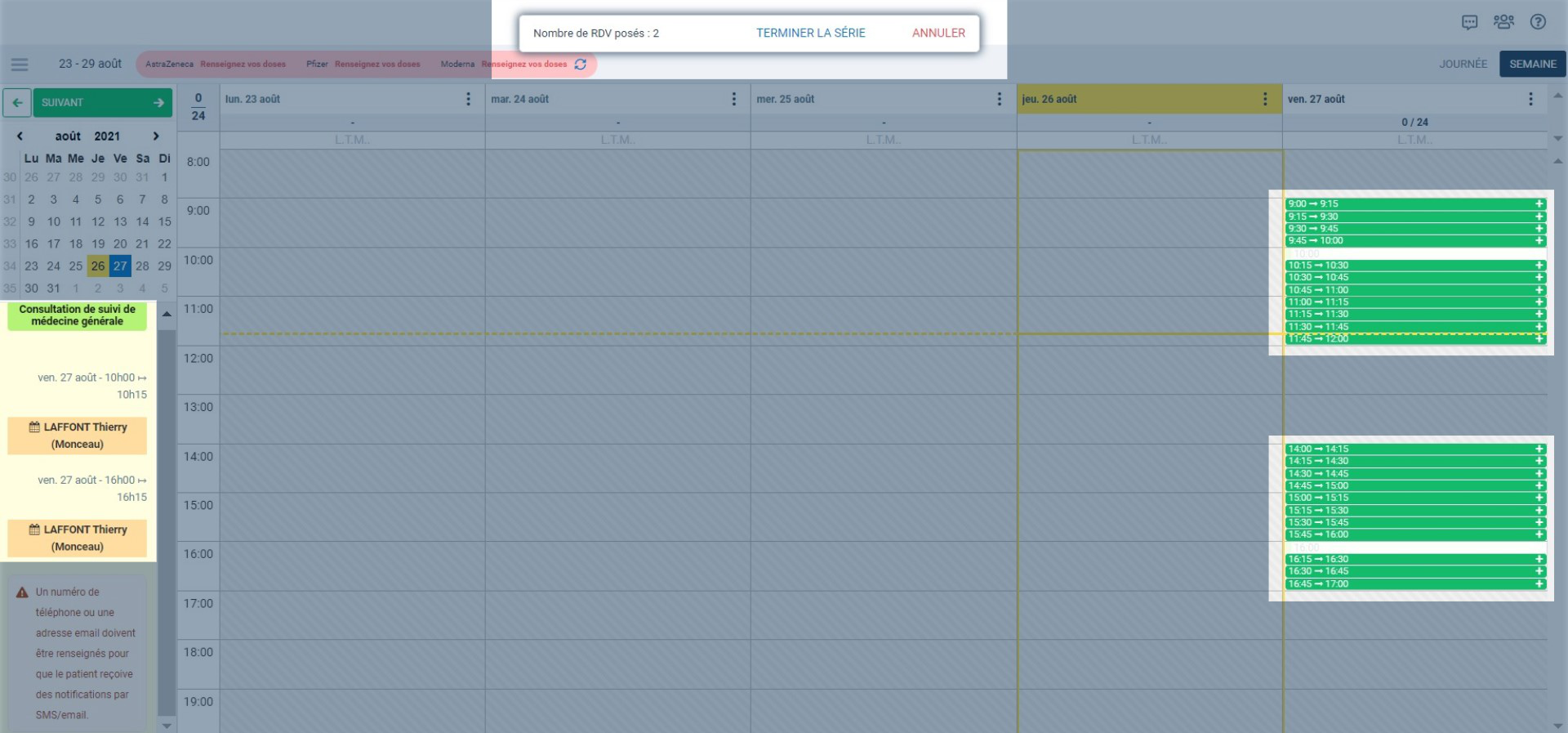Click TERMINER LA SÉRIE
1568x733 pixels.
point(810,33)
